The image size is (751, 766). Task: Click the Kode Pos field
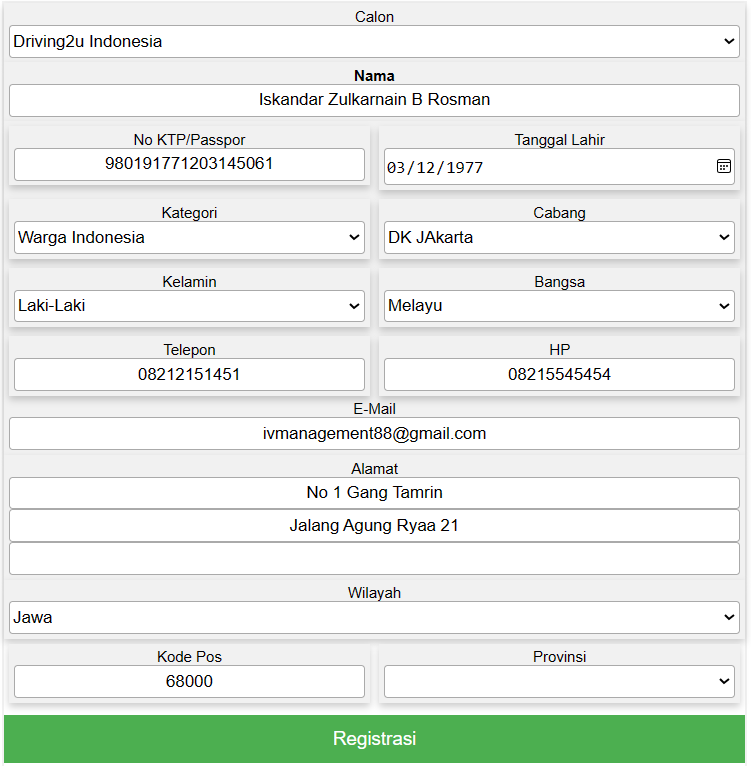189,682
